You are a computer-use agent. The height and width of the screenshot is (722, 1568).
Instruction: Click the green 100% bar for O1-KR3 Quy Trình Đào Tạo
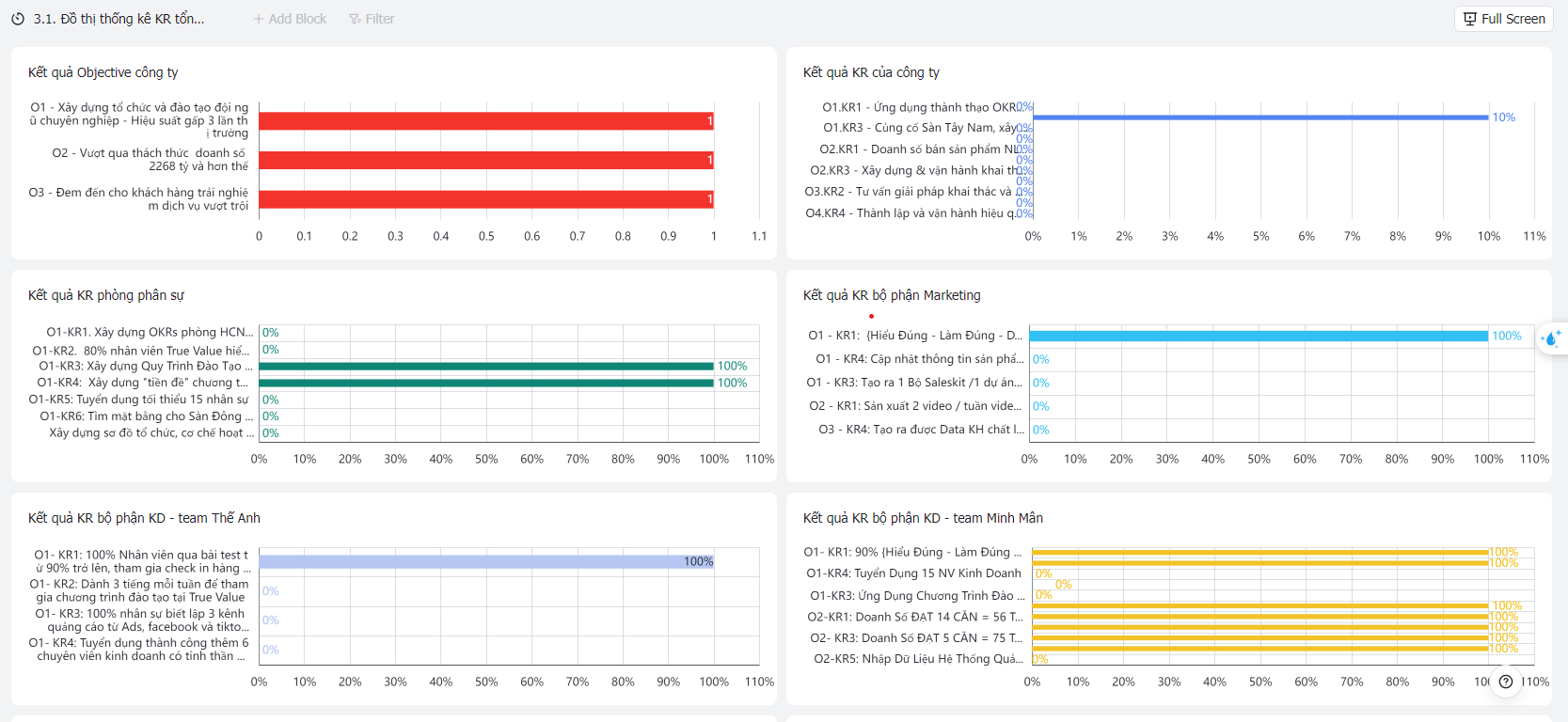486,367
